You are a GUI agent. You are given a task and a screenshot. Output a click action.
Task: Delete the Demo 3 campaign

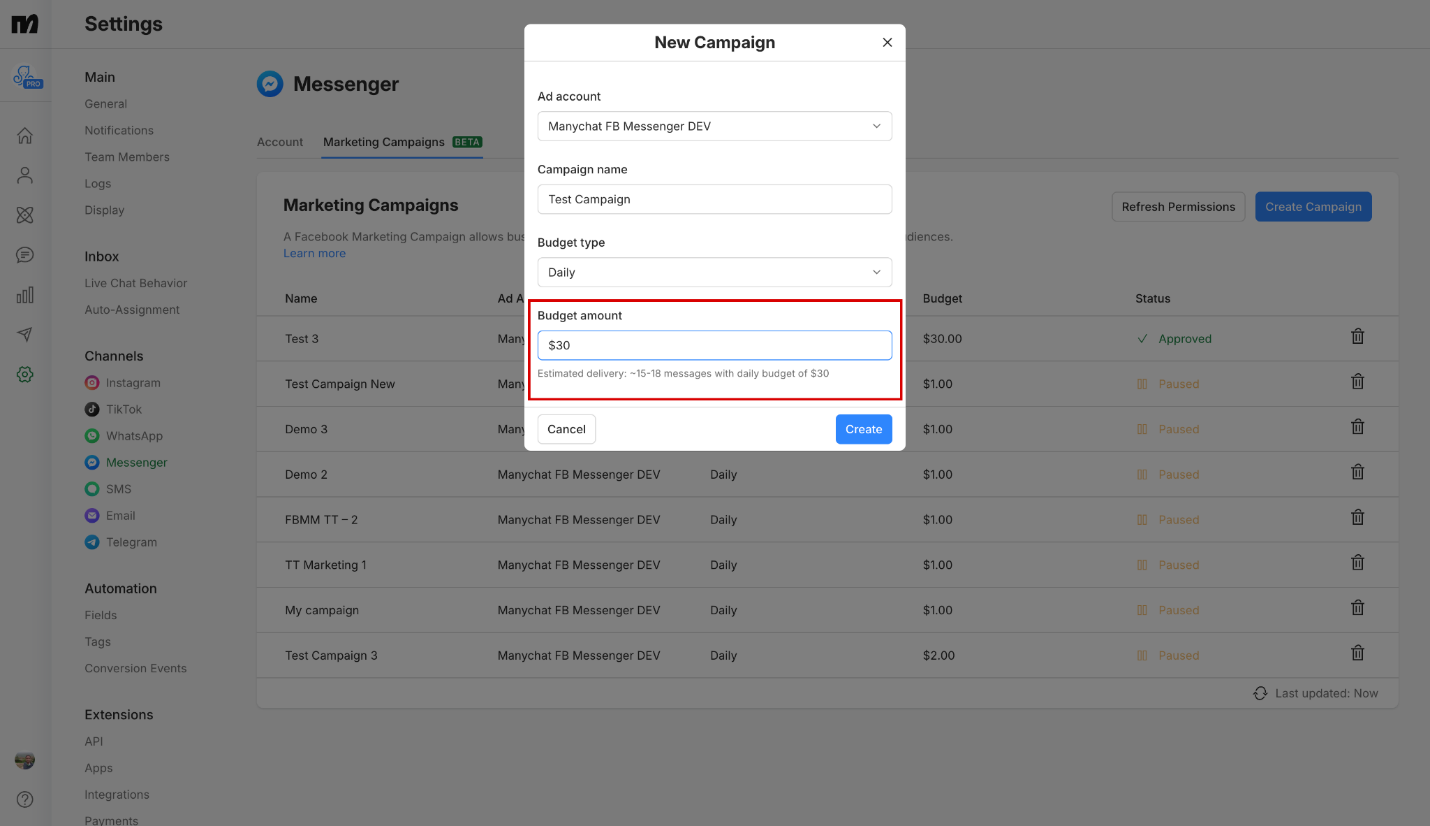tap(1357, 426)
